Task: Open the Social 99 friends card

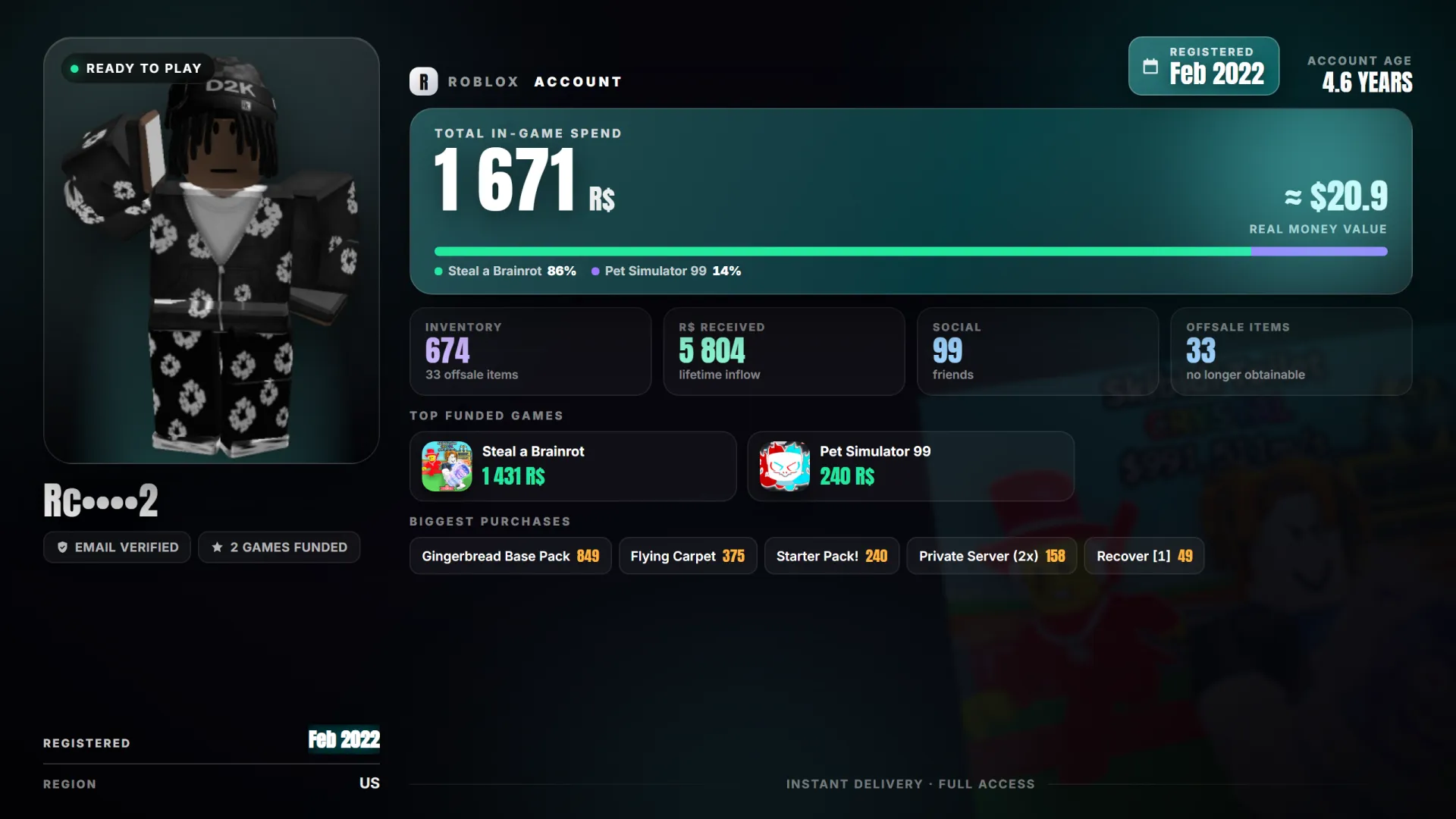Action: [1038, 351]
